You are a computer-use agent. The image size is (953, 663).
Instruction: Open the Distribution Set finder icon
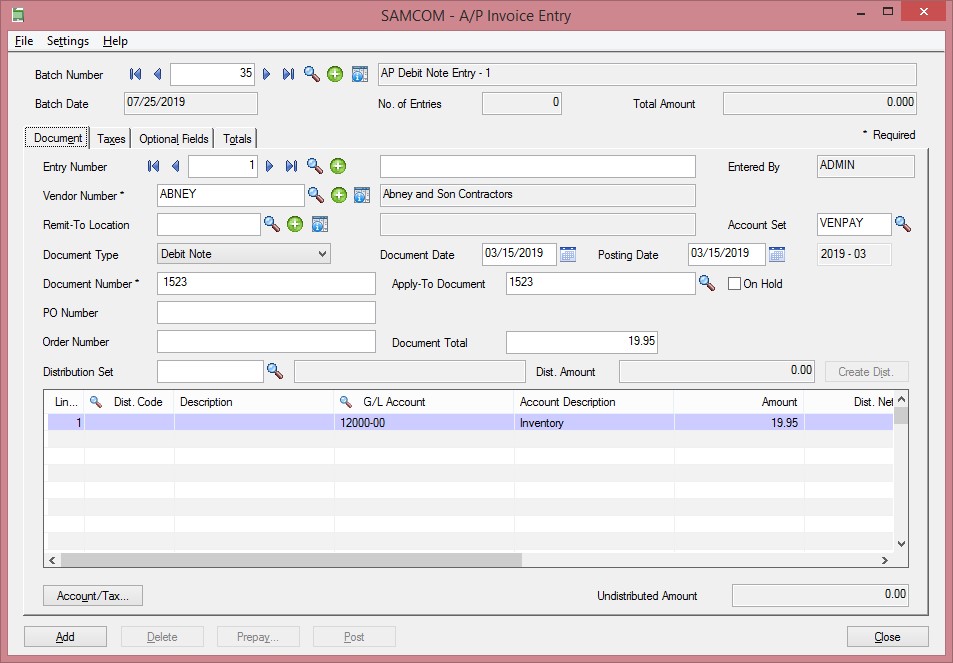click(275, 371)
